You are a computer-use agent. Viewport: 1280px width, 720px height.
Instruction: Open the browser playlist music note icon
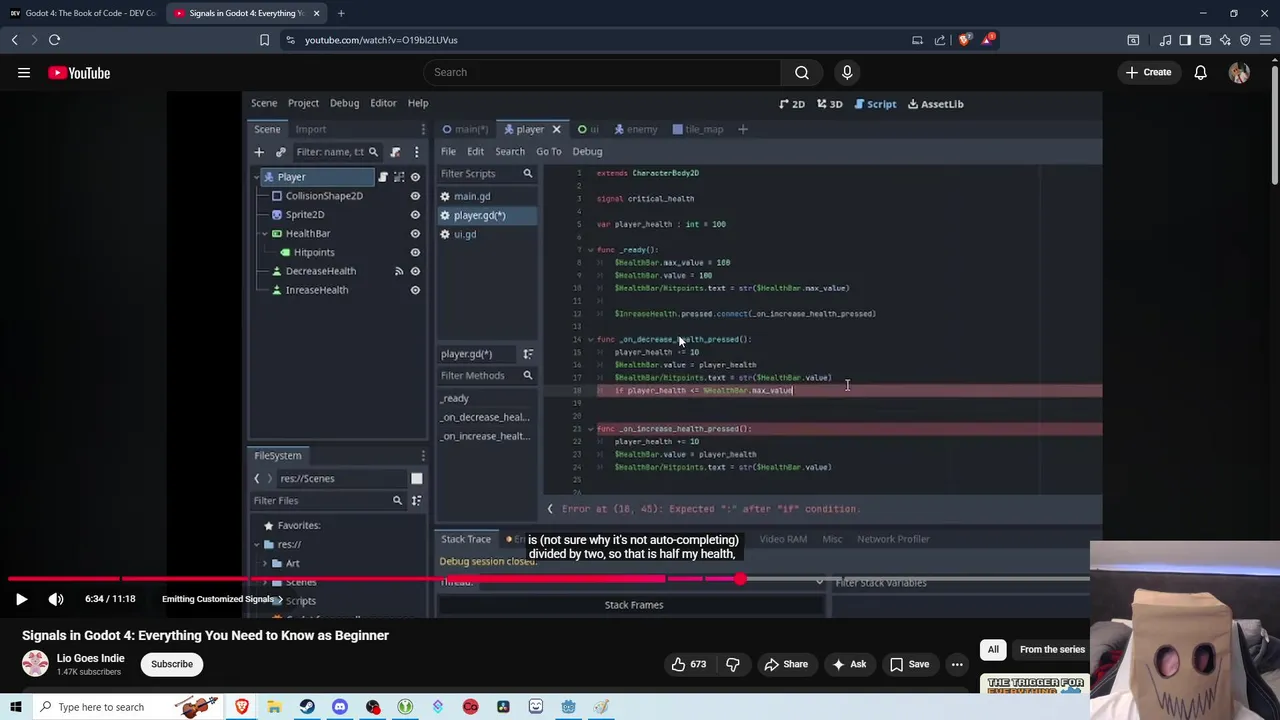pyautogui.click(x=1166, y=40)
